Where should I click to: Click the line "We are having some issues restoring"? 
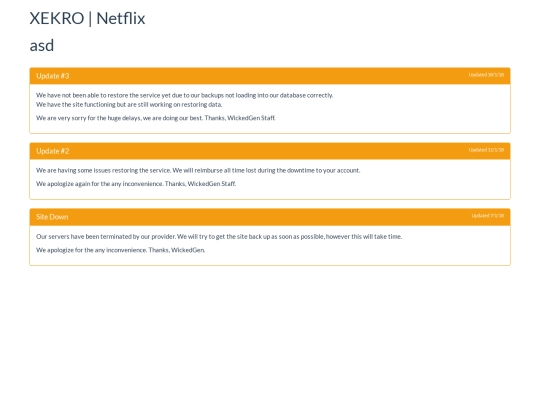coord(198,170)
